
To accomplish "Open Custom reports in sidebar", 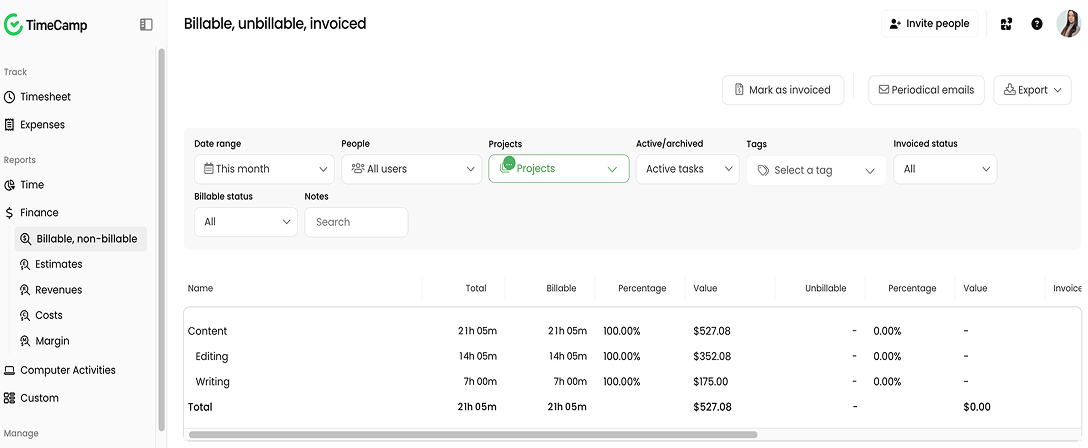I will click(40, 398).
